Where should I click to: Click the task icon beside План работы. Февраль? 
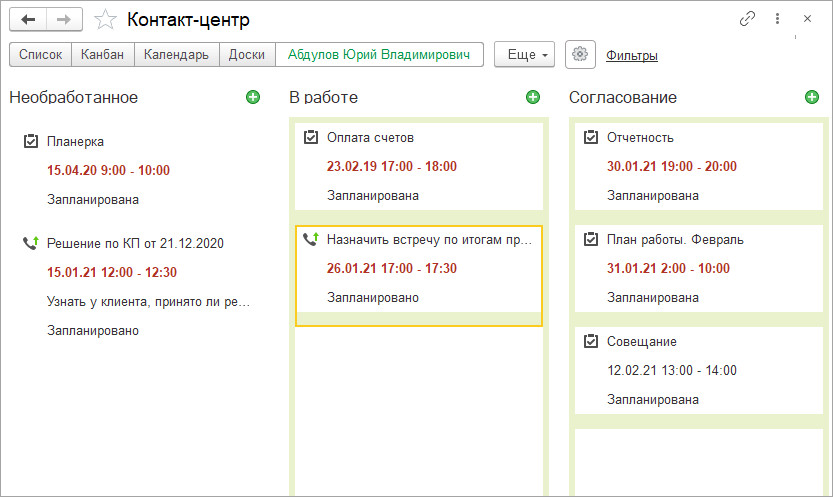(591, 239)
